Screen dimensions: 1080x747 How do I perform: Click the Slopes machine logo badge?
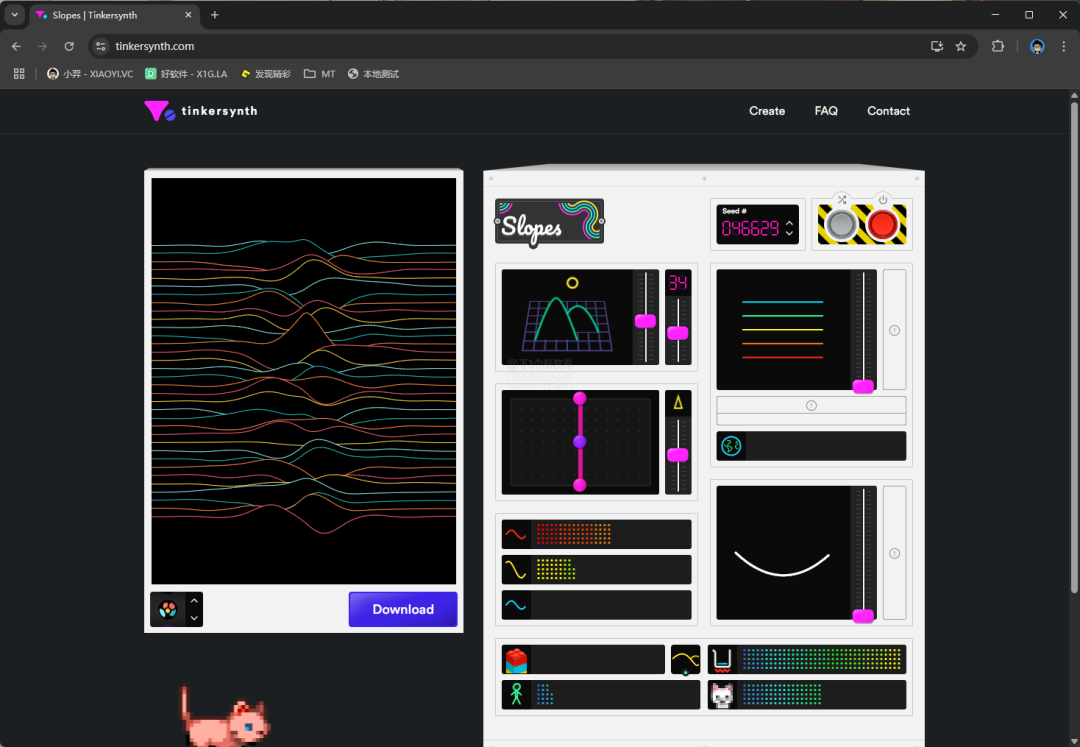(549, 222)
